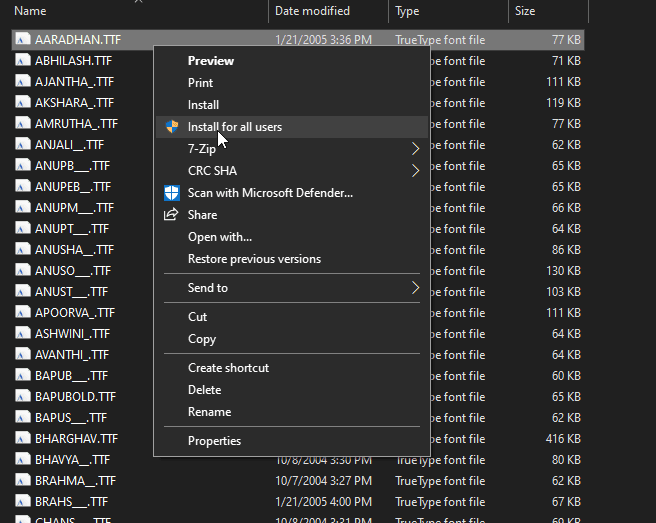Click the shield icon beside Install for all users

point(171,127)
